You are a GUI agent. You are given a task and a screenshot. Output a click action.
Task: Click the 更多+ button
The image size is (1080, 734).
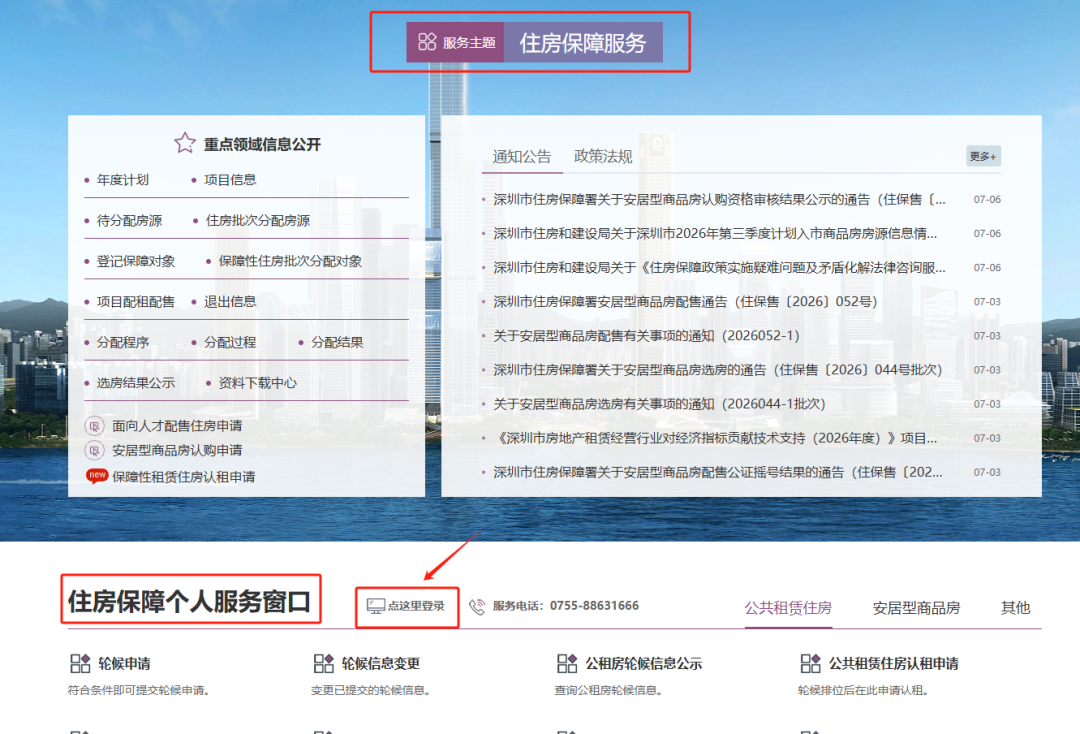pos(983,156)
